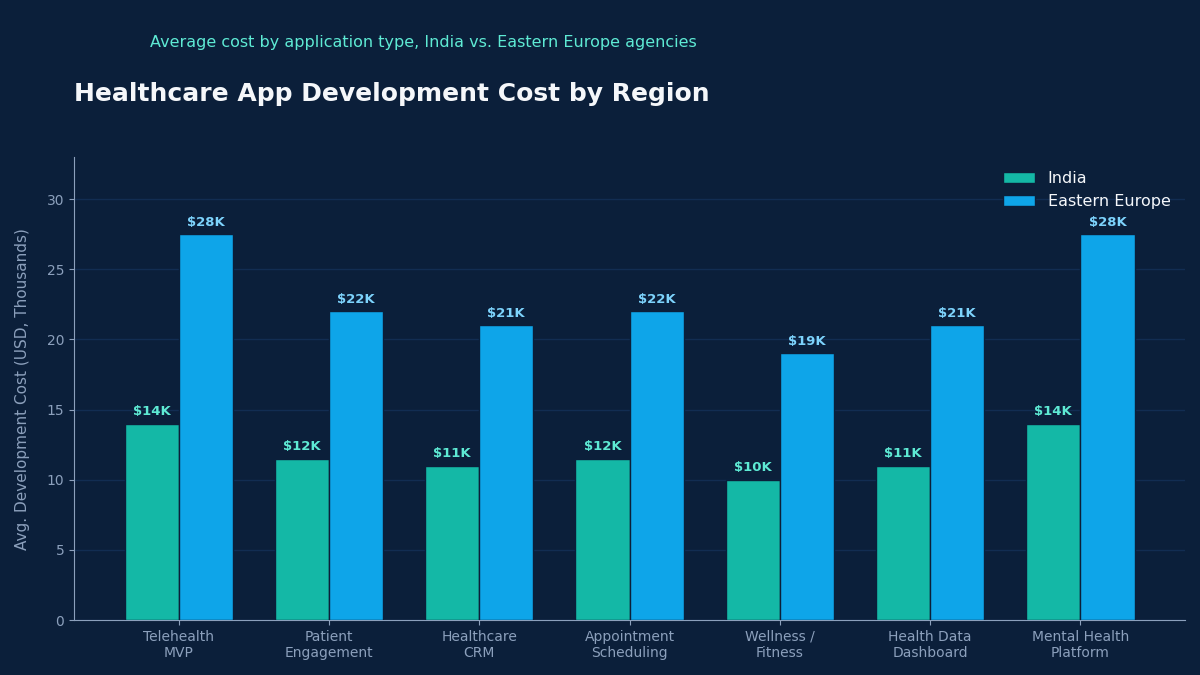The width and height of the screenshot is (1200, 675).
Task: Select the India legend label
Action: (1067, 178)
